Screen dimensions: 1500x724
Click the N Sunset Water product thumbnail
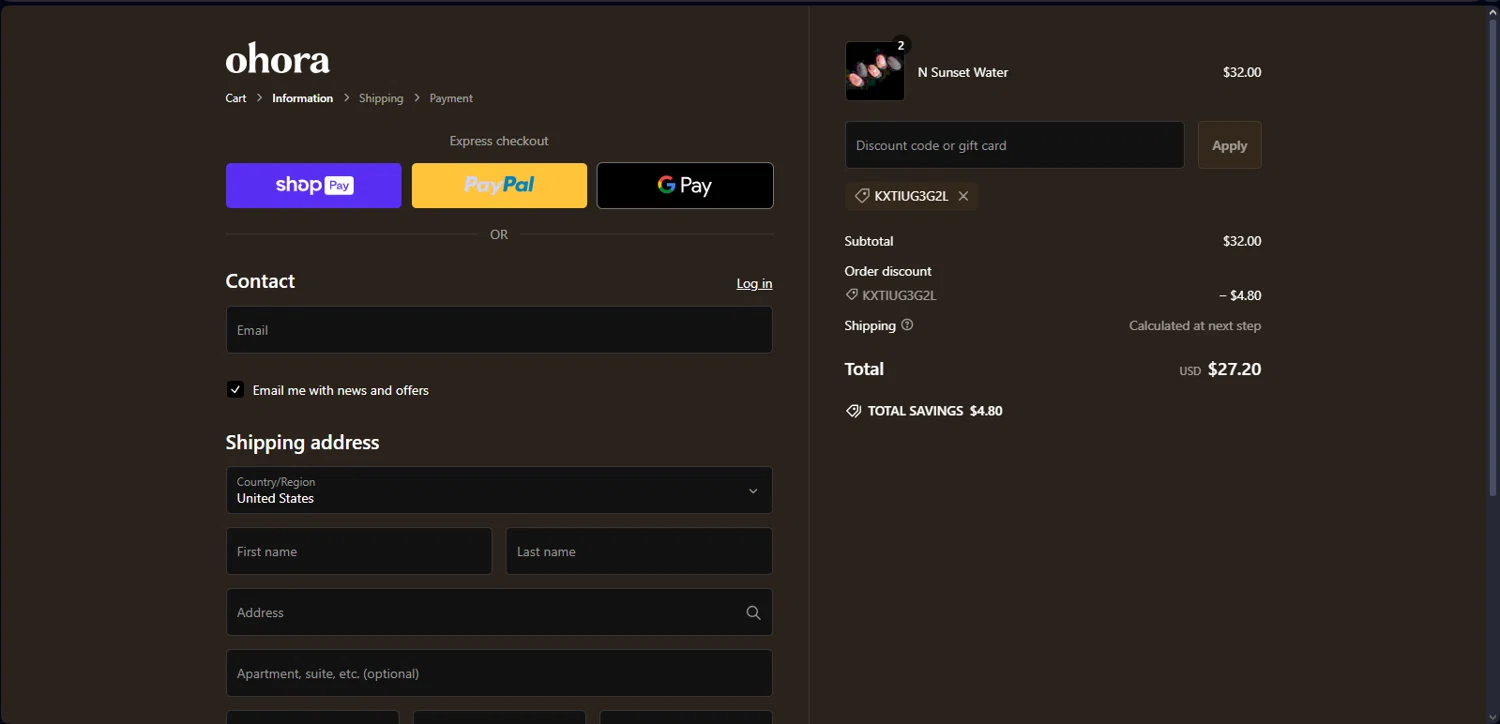pos(875,71)
